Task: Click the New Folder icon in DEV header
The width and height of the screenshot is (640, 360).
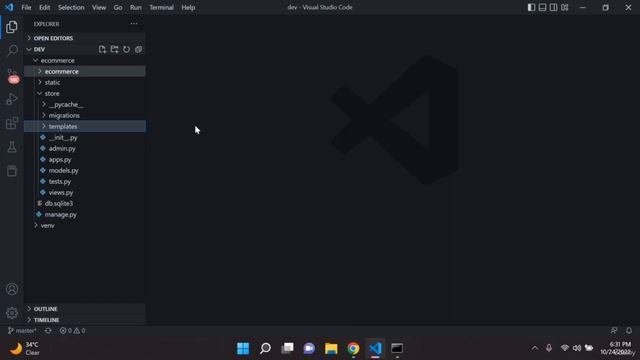Action: pyautogui.click(x=114, y=49)
